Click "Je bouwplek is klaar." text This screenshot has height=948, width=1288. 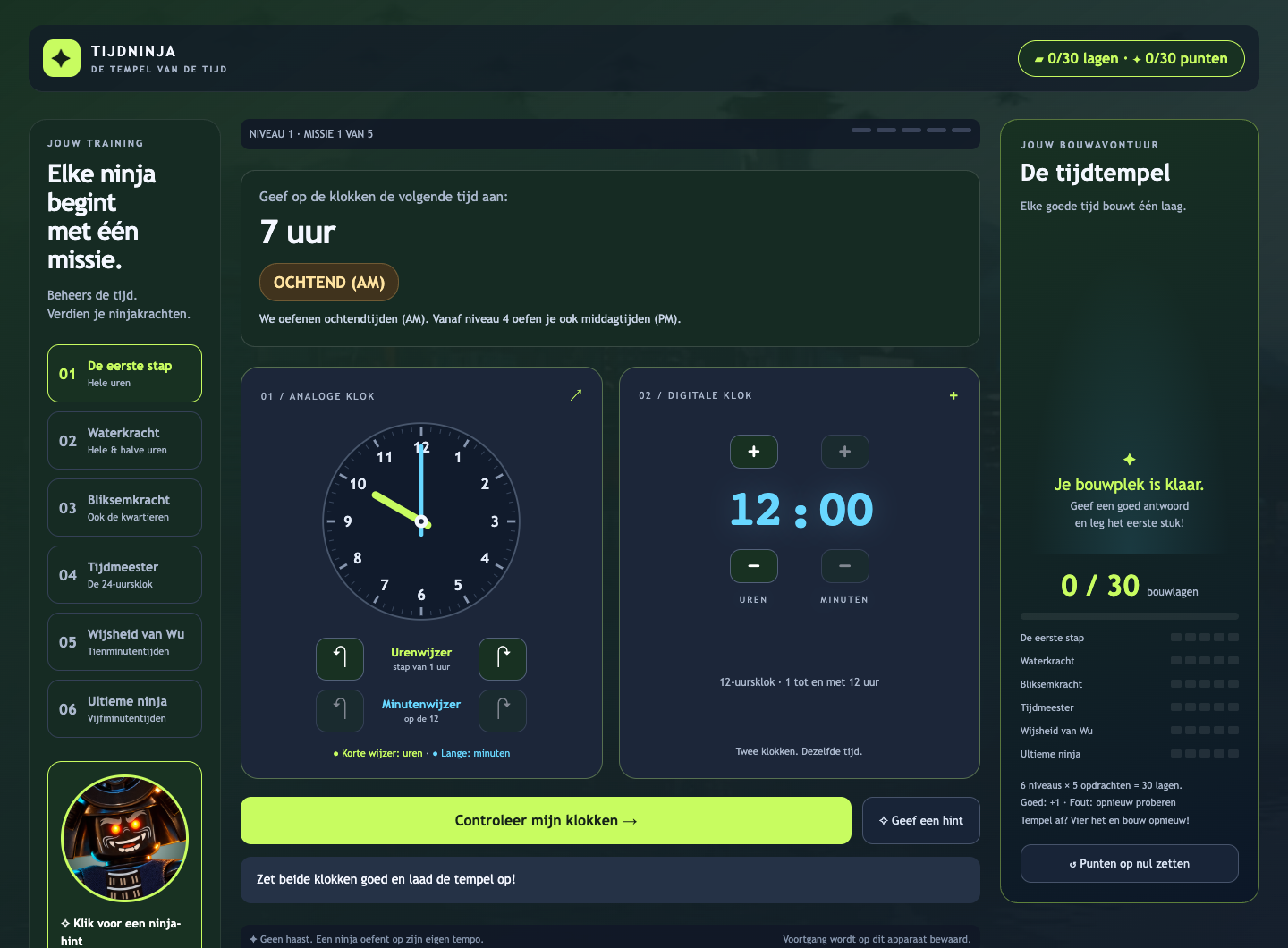(x=1130, y=485)
